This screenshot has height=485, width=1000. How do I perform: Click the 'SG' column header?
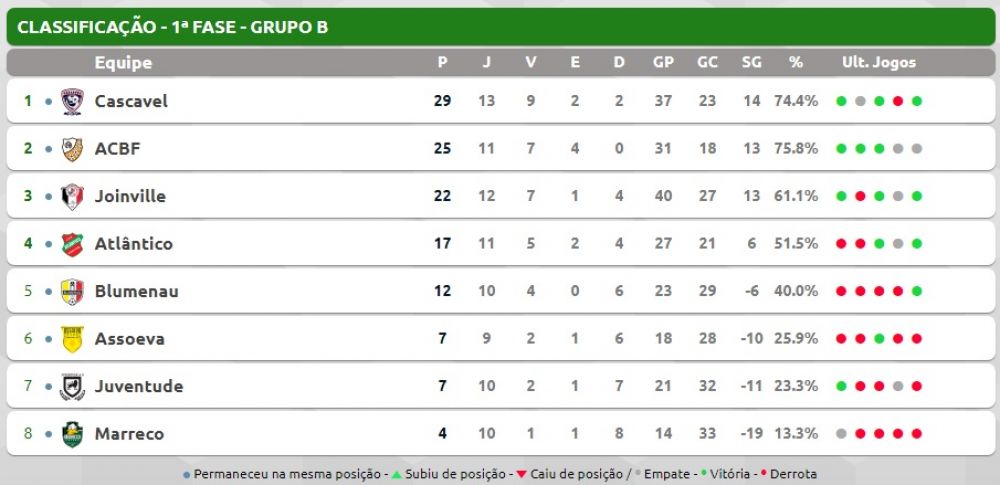pos(751,63)
